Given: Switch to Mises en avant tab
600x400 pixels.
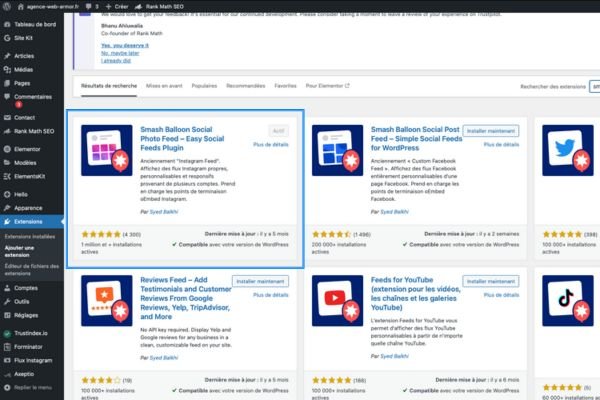Looking at the screenshot, I should click(x=165, y=86).
